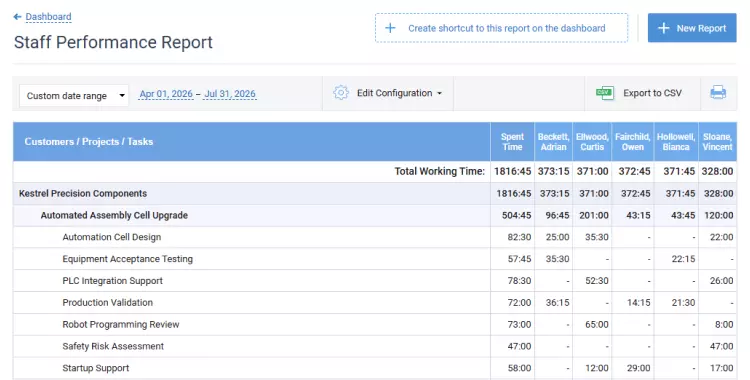Select the Jul 31, 2026 end date
Viewport: 750px width, 380px height.
(x=230, y=94)
